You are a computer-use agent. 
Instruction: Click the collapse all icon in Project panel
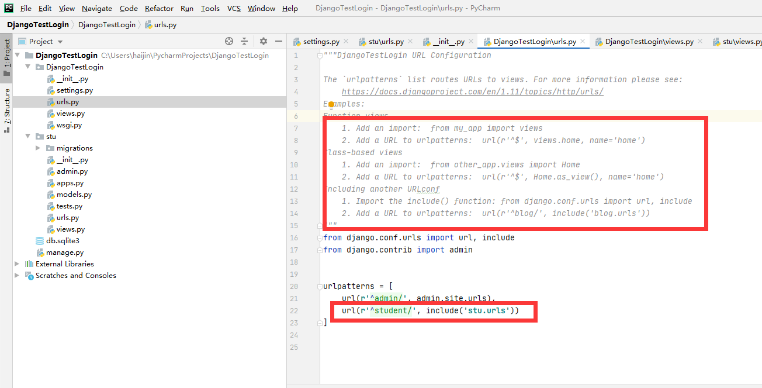244,41
